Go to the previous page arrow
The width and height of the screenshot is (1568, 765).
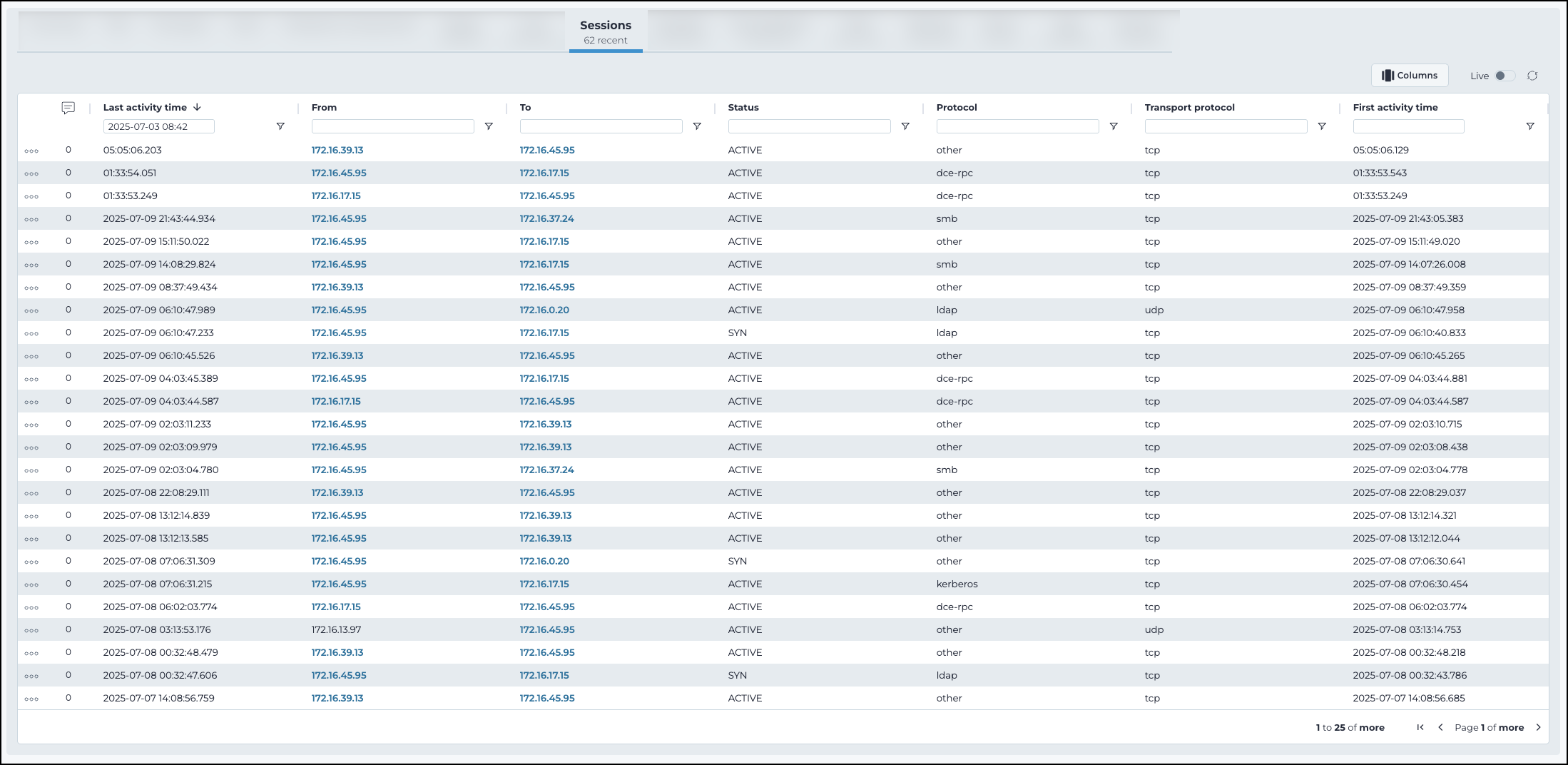[1440, 727]
